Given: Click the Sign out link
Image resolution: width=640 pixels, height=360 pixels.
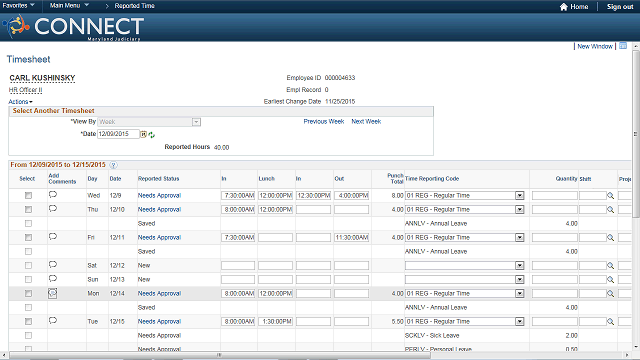Looking at the screenshot, I should click(x=620, y=7).
